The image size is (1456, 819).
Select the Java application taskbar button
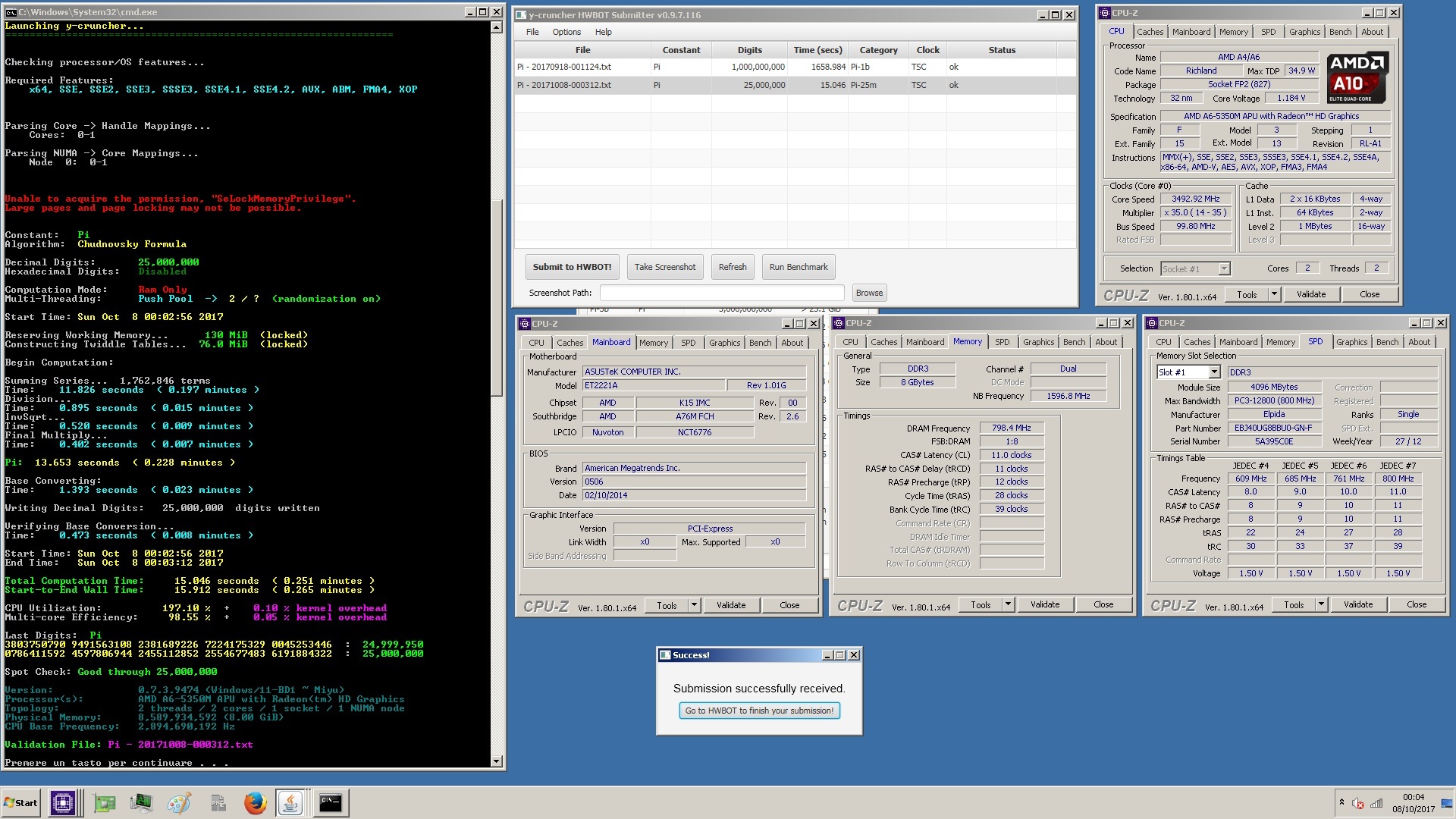pyautogui.click(x=290, y=803)
